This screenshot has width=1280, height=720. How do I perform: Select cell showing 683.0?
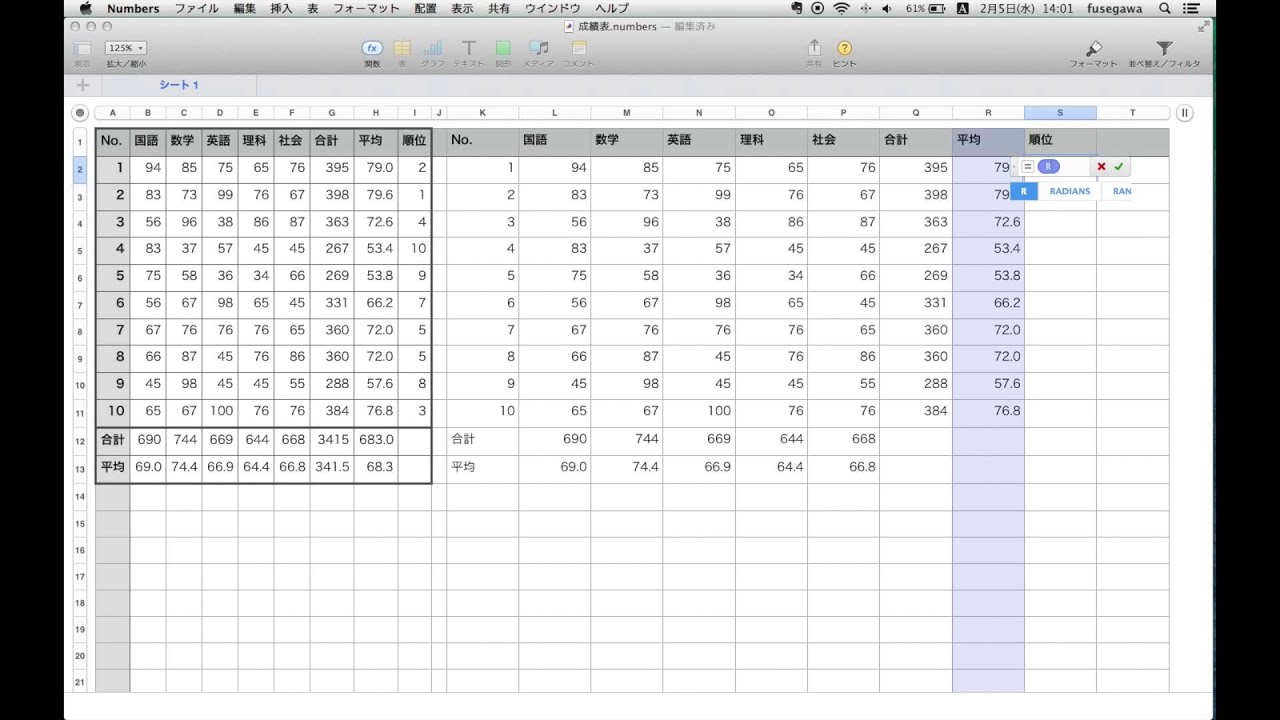tap(376, 439)
